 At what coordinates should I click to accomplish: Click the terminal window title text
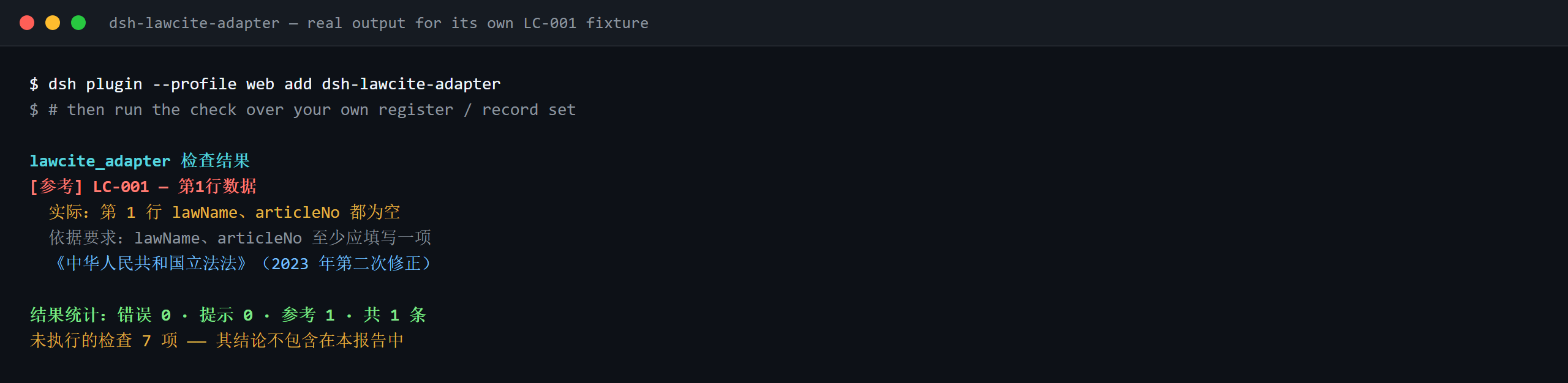point(379,23)
